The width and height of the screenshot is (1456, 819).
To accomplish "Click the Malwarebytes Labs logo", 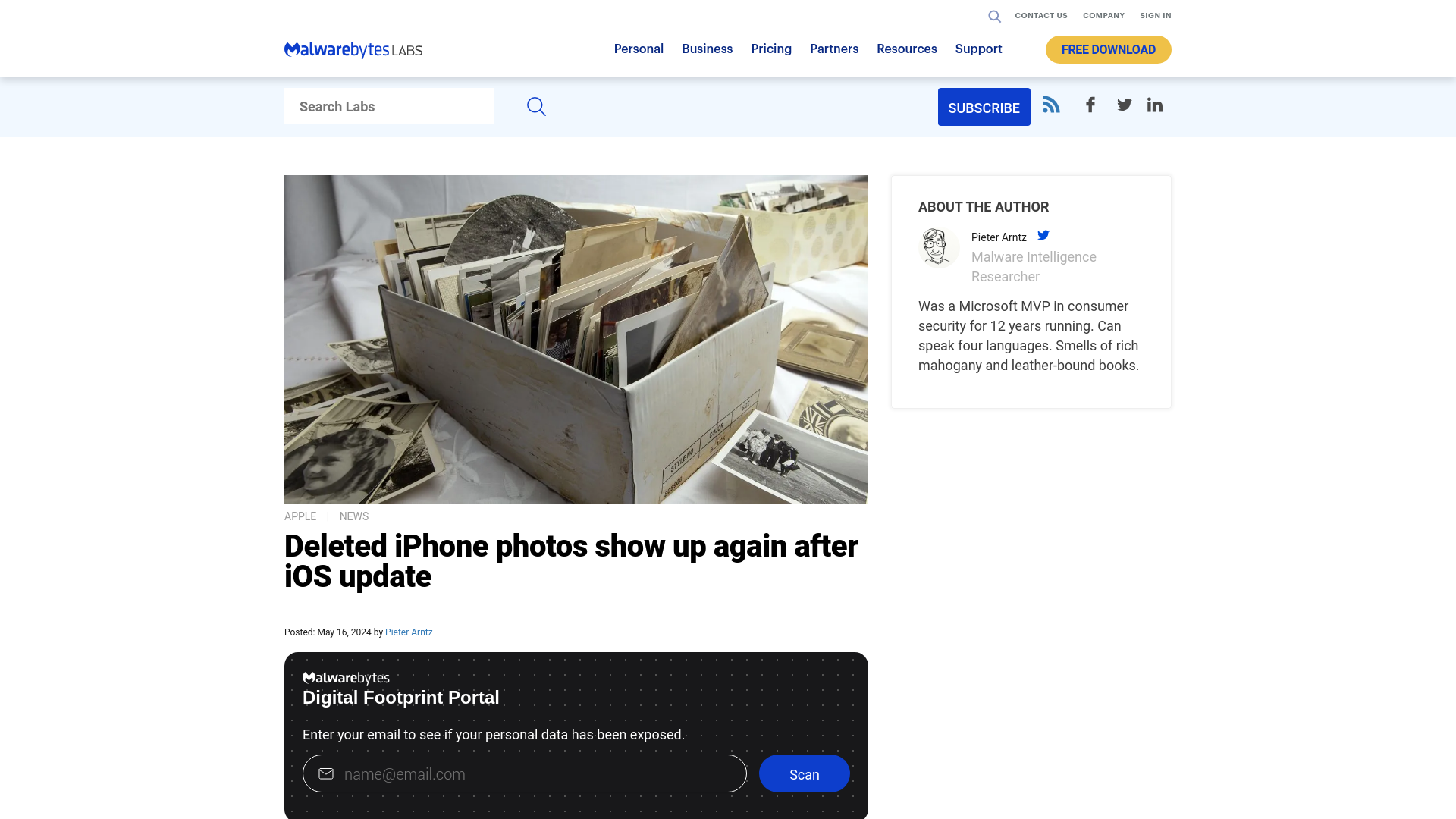I will [x=353, y=49].
